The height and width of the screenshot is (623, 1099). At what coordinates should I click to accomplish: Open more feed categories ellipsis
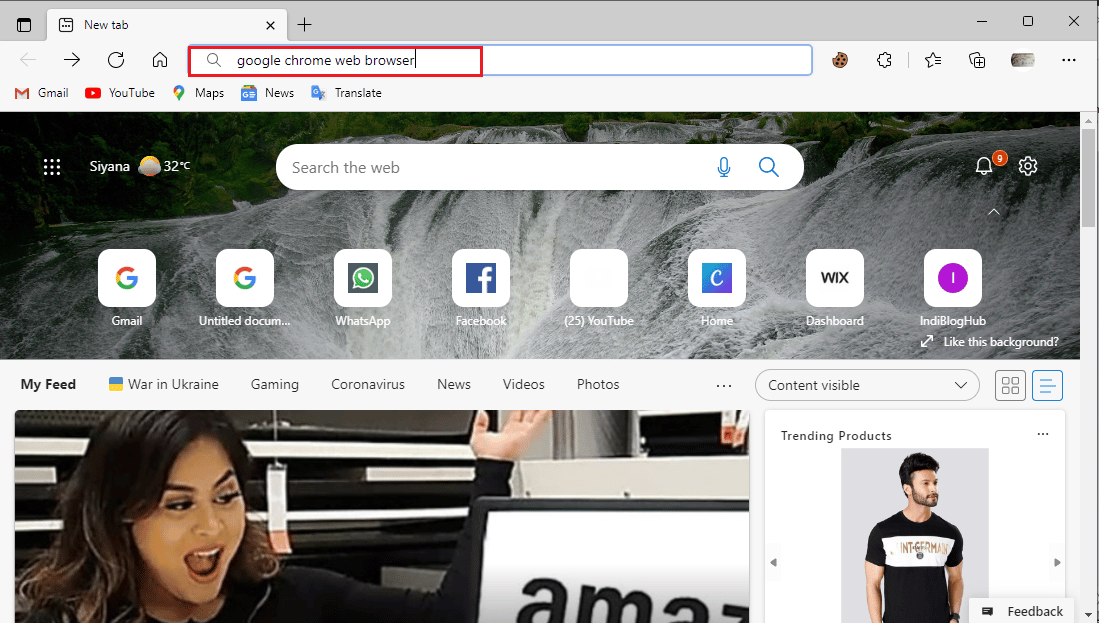coord(724,385)
